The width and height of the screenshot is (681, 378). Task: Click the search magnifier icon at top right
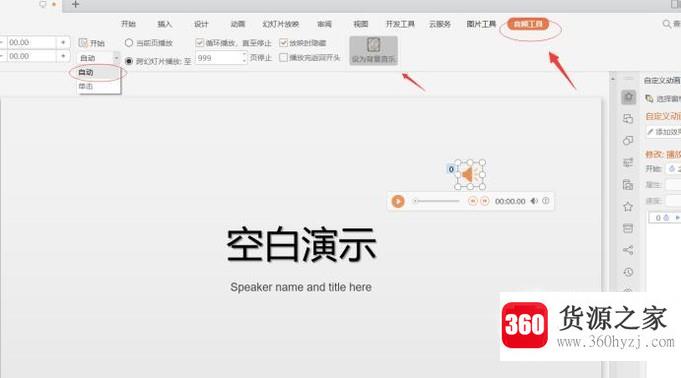[x=666, y=24]
